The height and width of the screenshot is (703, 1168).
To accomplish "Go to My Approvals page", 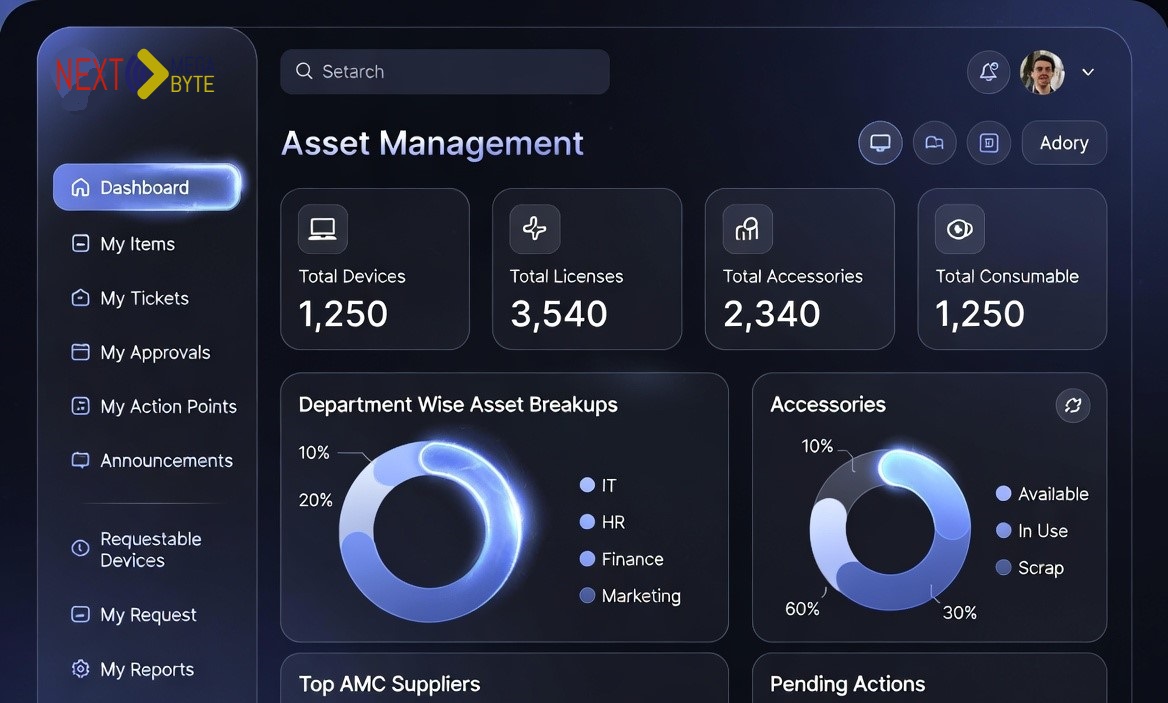I will click(x=155, y=352).
